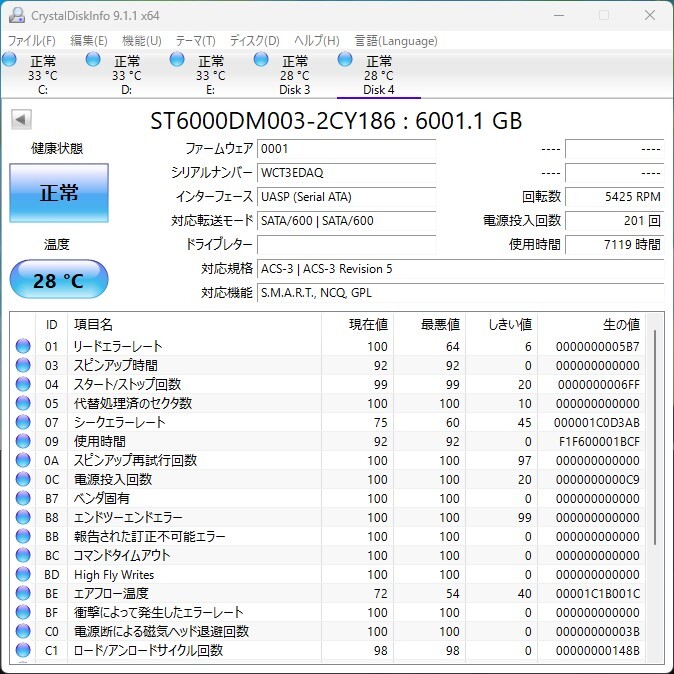Select the シークエラーレート row name
Screen dimensions: 674x674
tap(119, 422)
